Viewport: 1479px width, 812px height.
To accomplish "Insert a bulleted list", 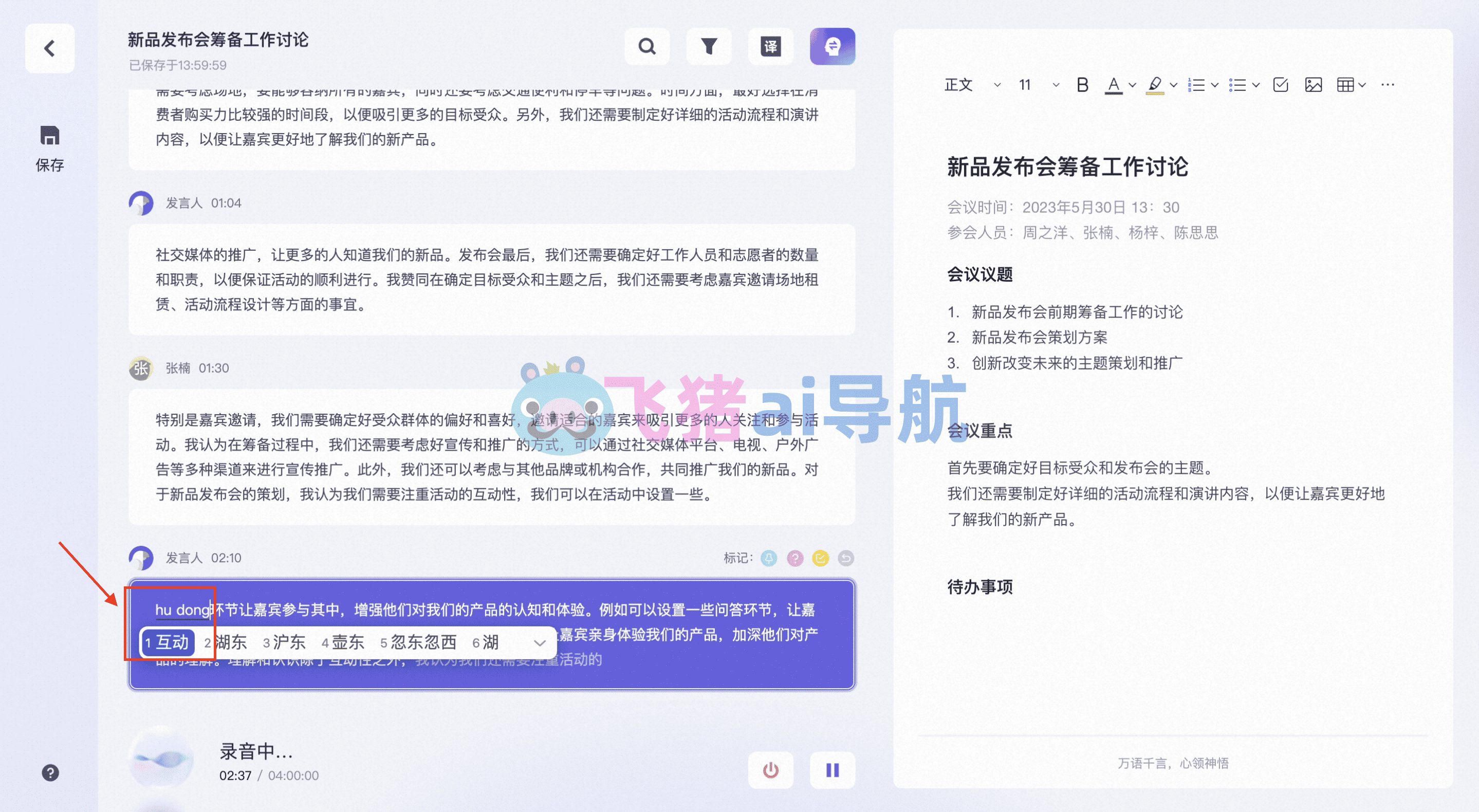I will pyautogui.click(x=1238, y=85).
